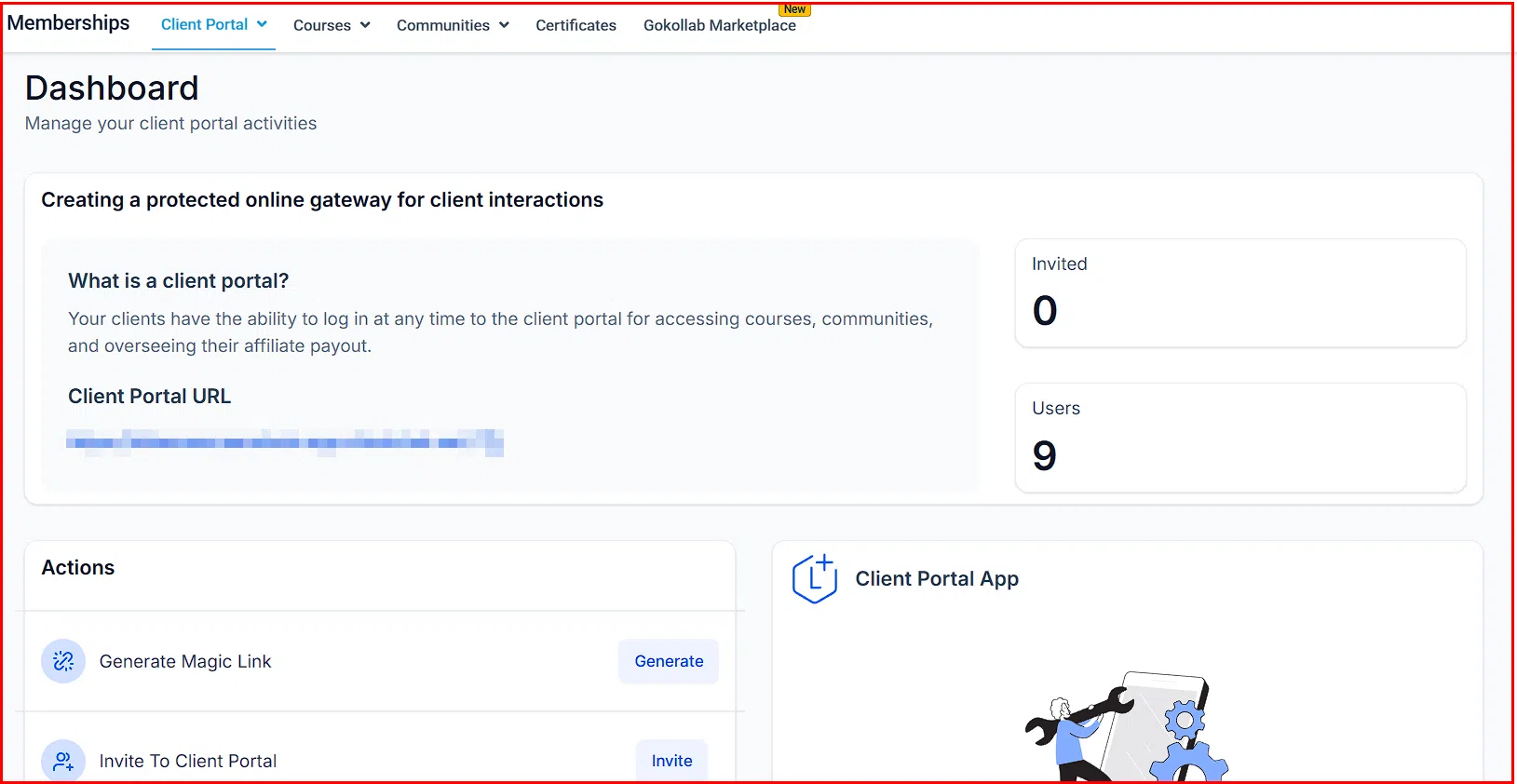
Task: Expand the Client Portal dropdown arrow
Action: [x=263, y=24]
